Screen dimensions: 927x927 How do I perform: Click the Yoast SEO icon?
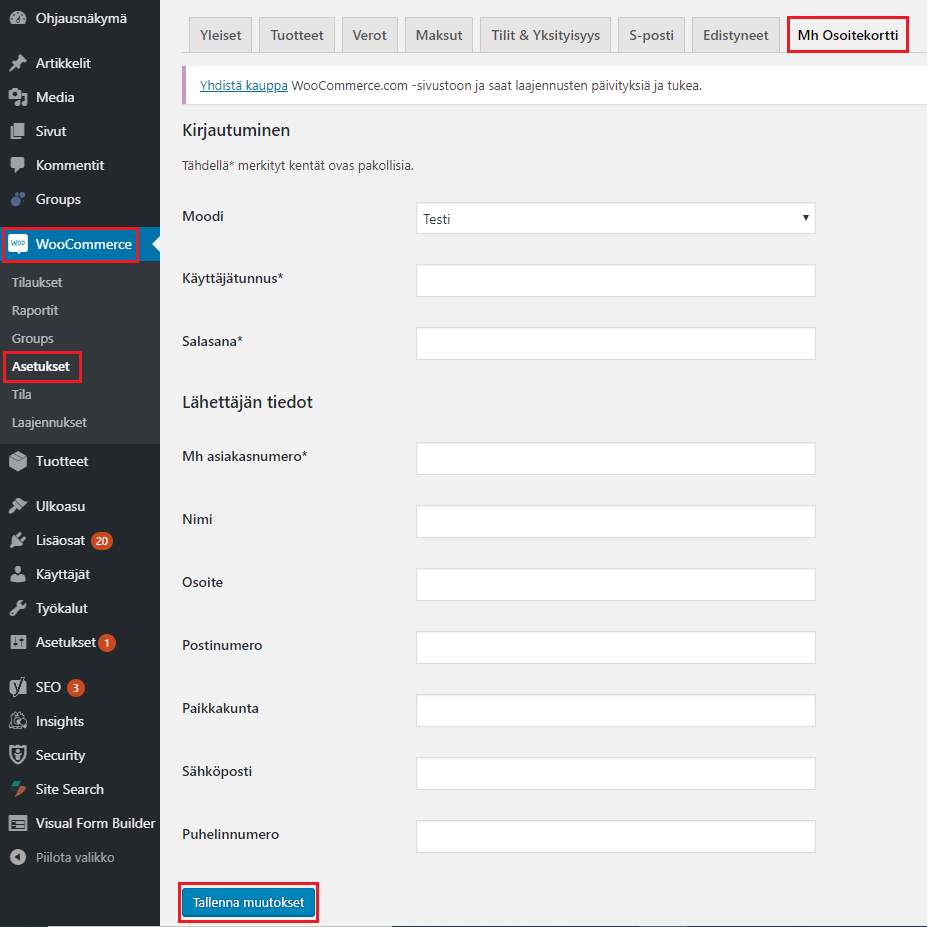click(18, 687)
